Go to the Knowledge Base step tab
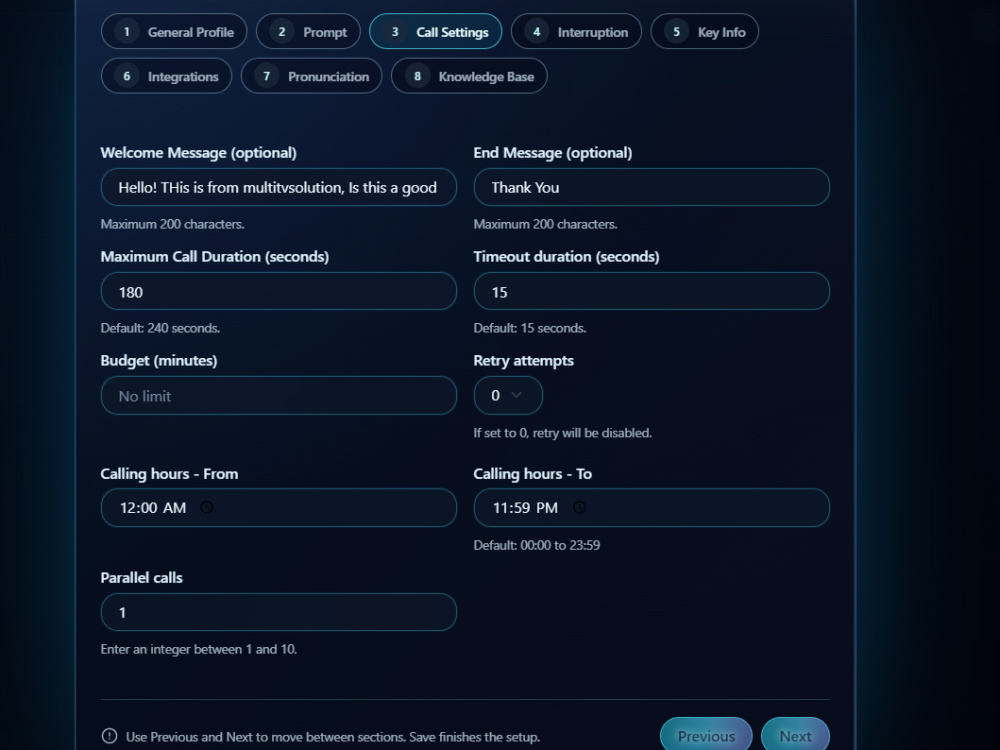This screenshot has width=1000, height=750. [x=469, y=76]
